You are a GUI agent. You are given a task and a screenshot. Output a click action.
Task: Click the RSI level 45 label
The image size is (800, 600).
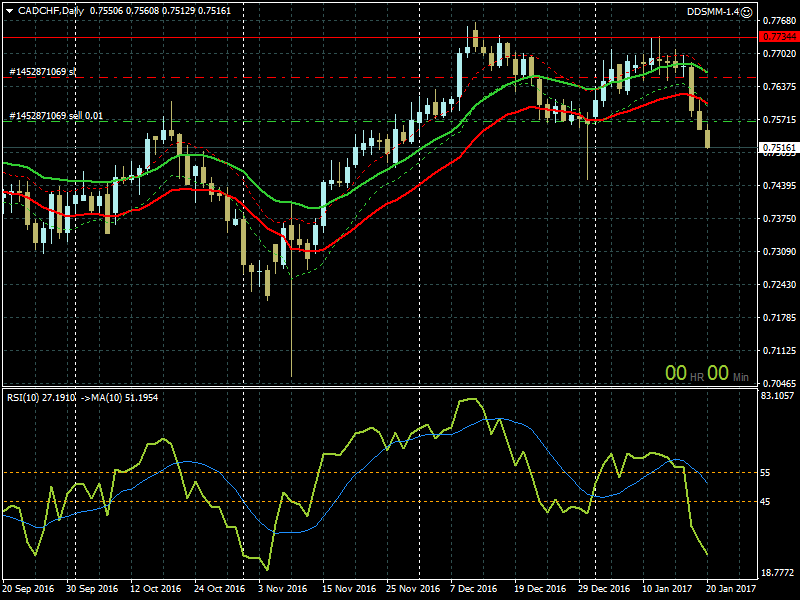tap(765, 502)
